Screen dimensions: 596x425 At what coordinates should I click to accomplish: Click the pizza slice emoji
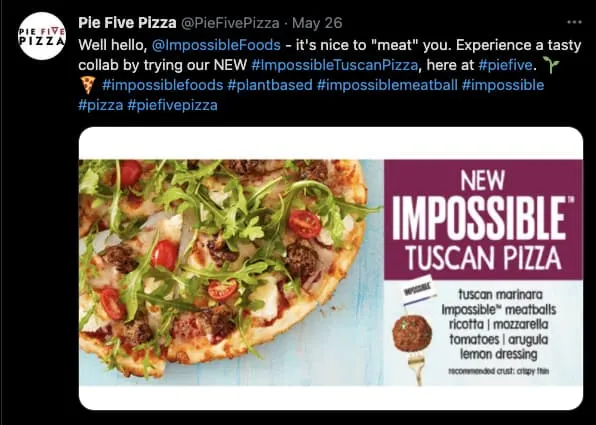(x=88, y=85)
